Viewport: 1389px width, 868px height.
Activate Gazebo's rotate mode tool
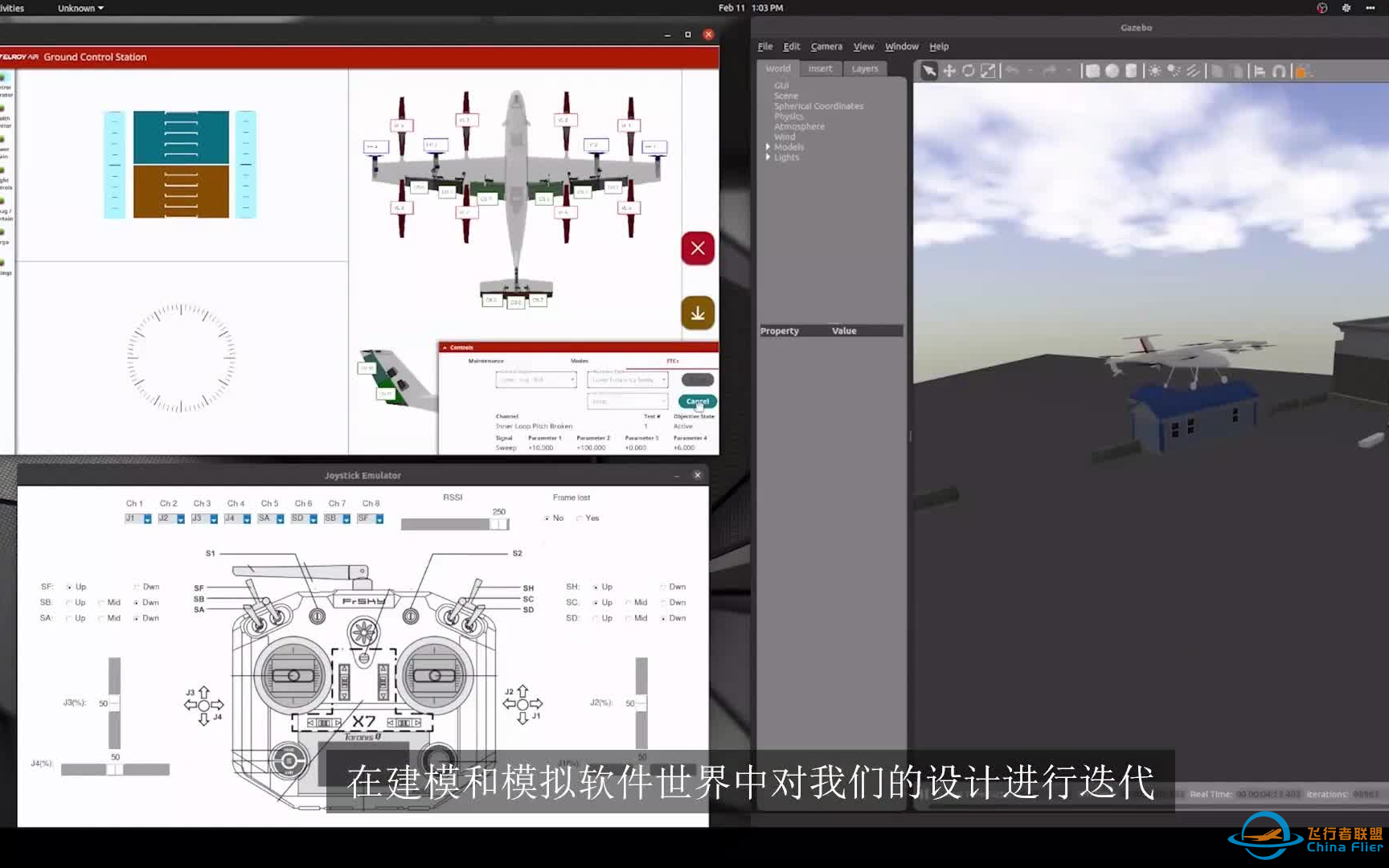click(x=969, y=71)
